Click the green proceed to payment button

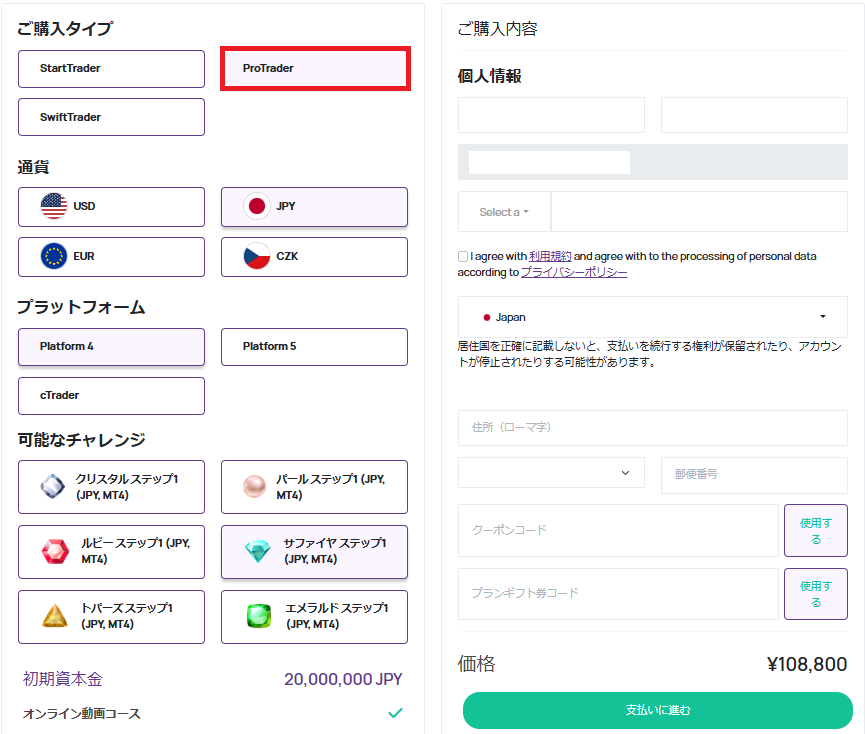(658, 710)
